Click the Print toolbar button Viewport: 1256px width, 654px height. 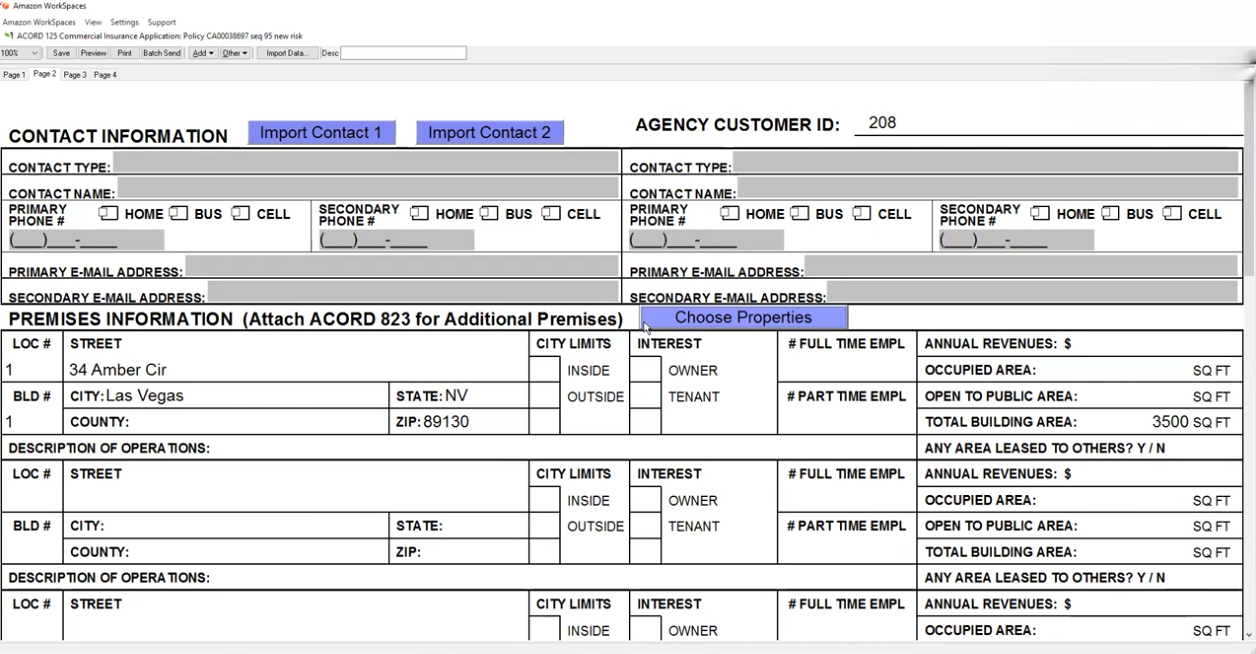(x=124, y=53)
